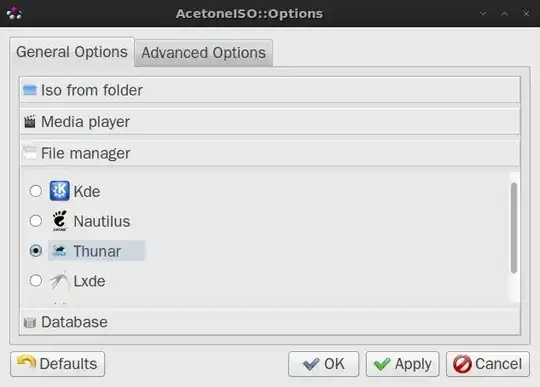540x387 pixels.
Task: Choose the Lxde radio button
Action: pos(36,281)
